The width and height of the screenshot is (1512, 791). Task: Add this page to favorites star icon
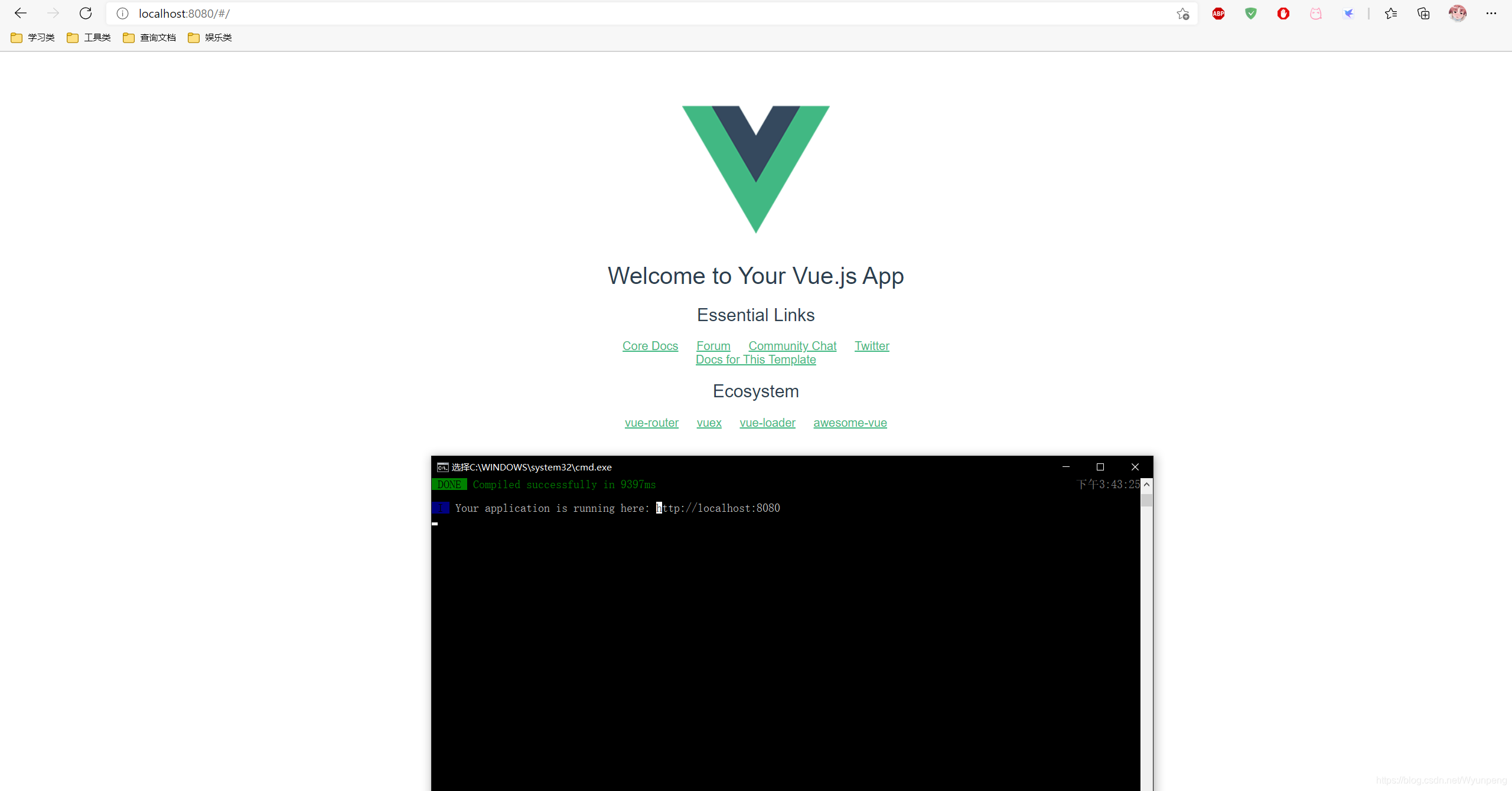(x=1182, y=14)
